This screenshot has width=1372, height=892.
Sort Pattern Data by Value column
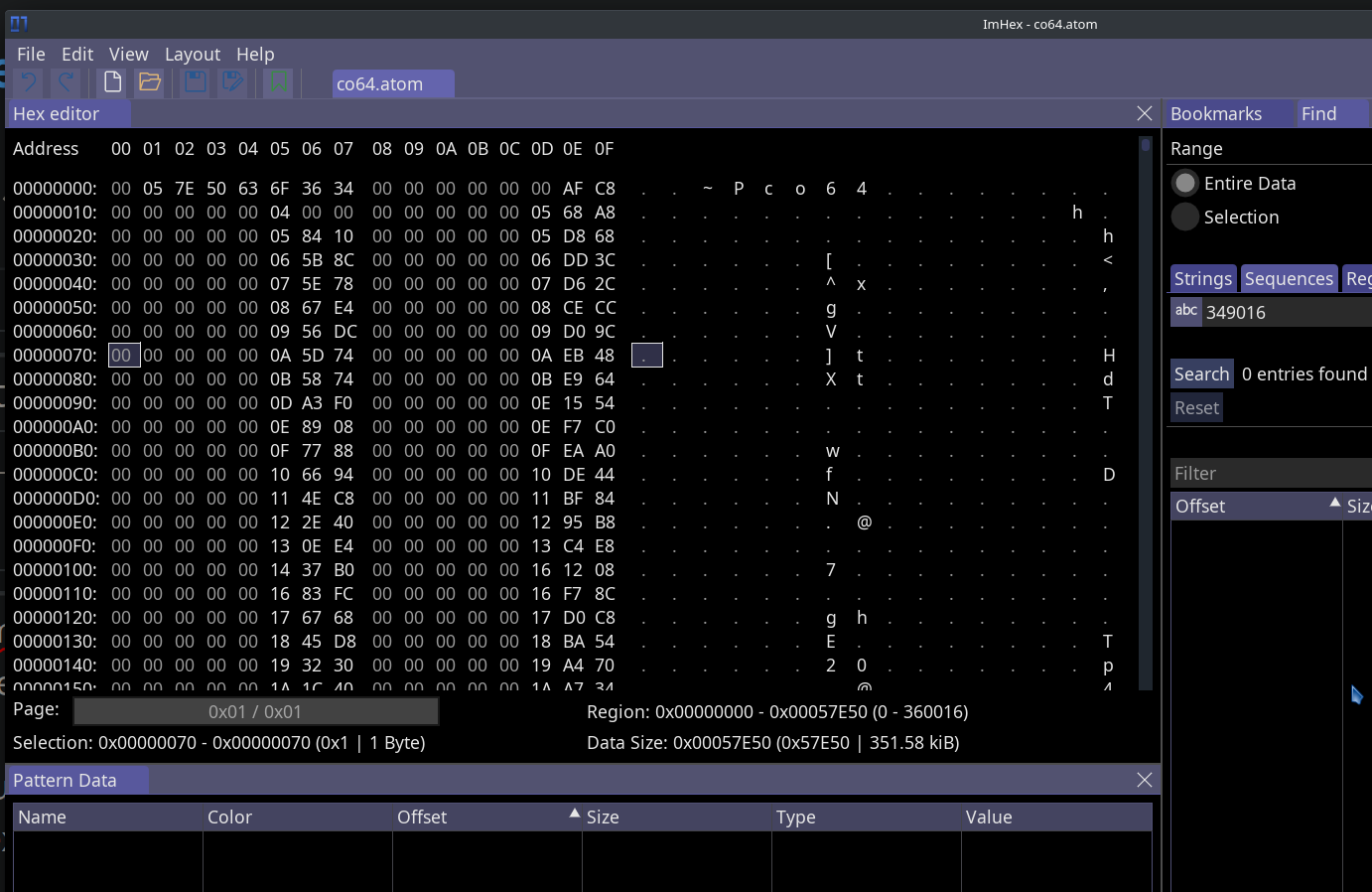pyautogui.click(x=1056, y=817)
